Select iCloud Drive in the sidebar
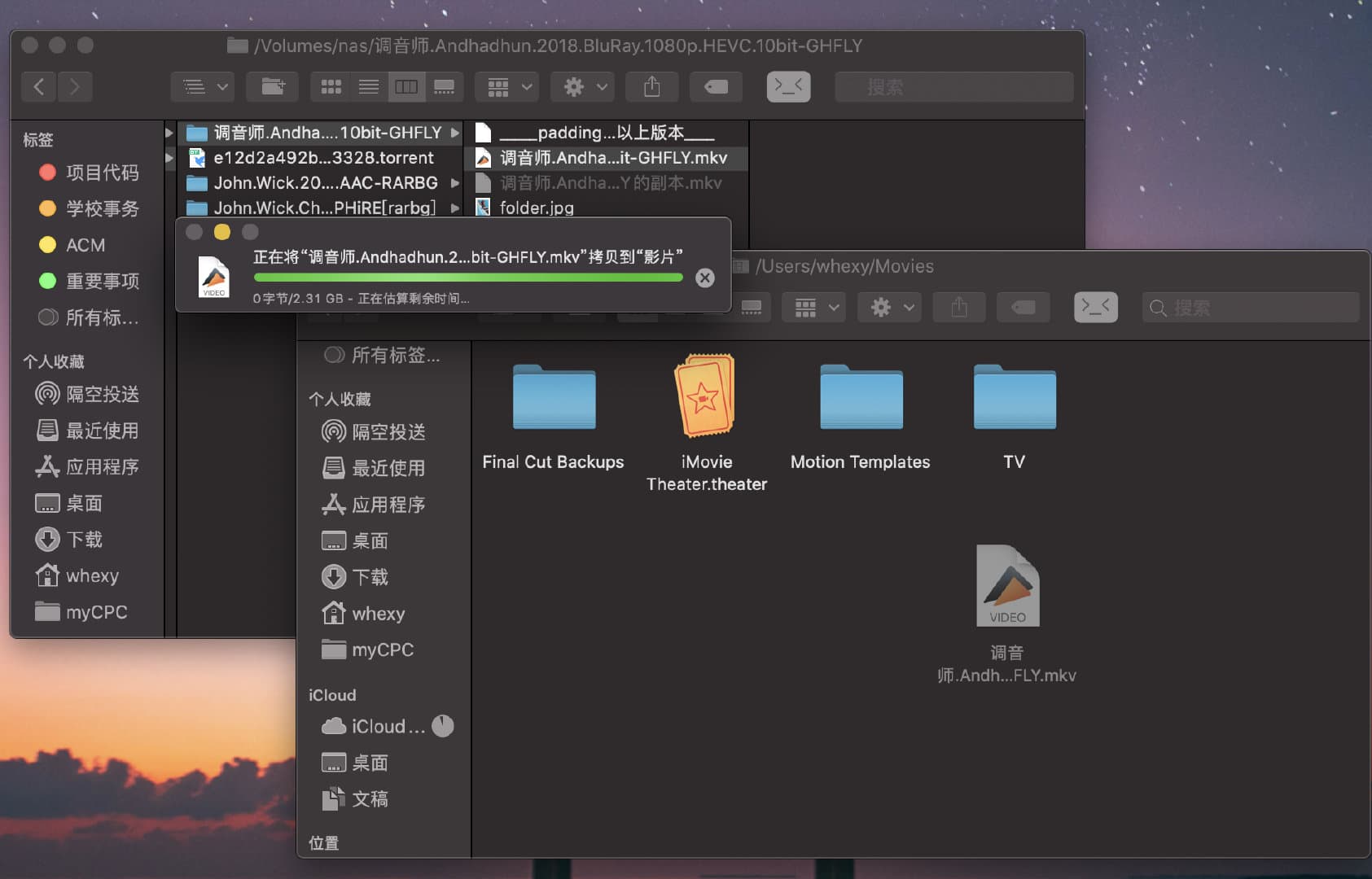This screenshot has height=879, width=1372. (x=386, y=726)
